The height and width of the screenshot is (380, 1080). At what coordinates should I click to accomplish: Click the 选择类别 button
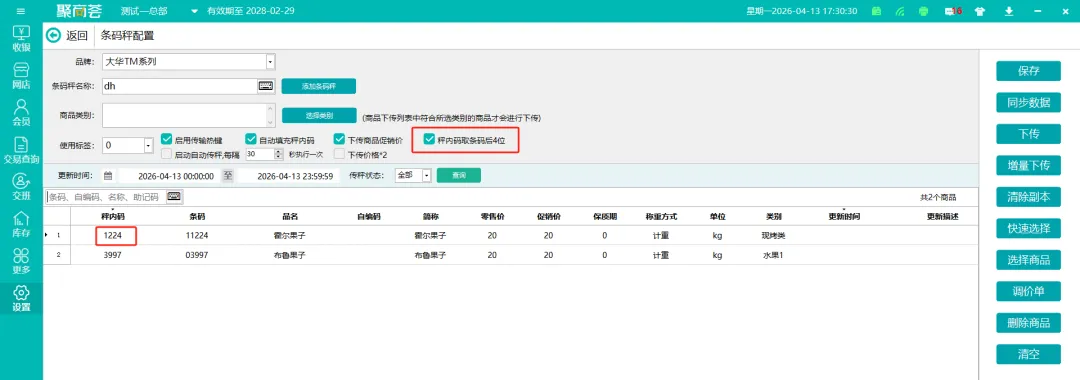coord(318,115)
